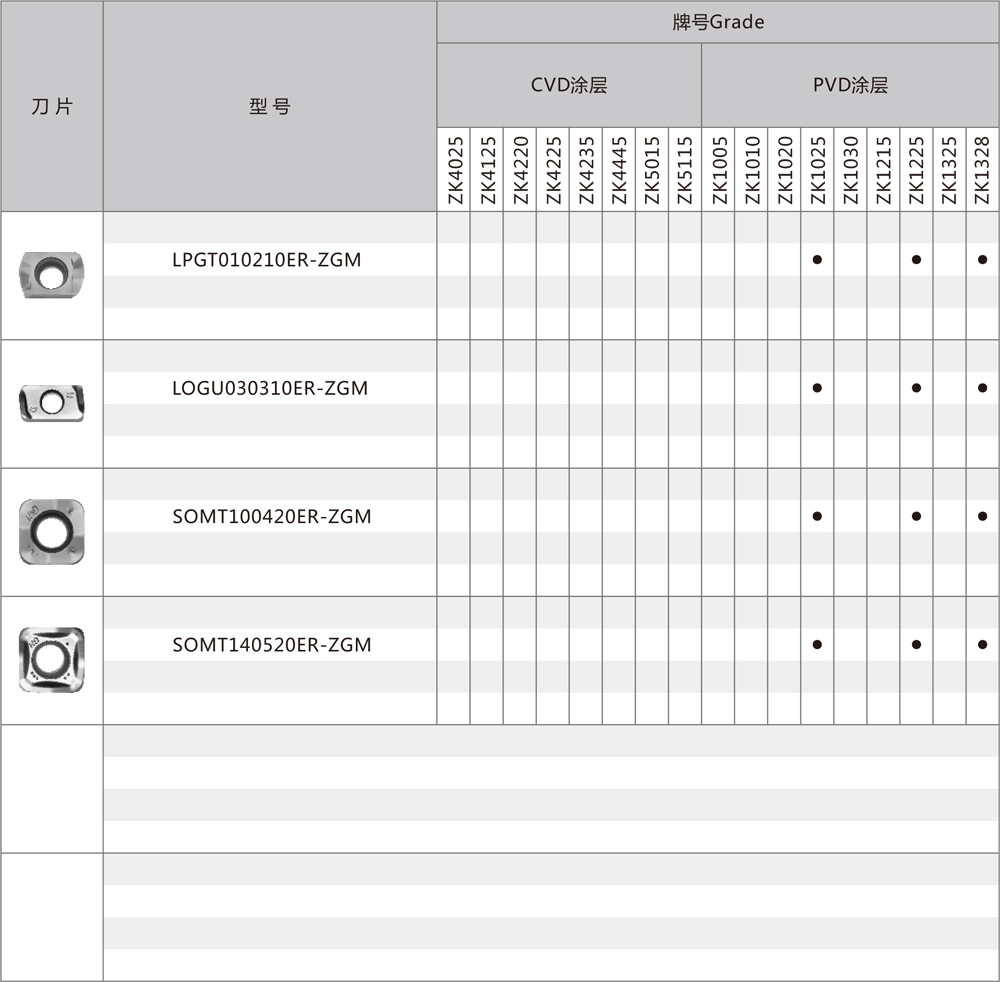This screenshot has width=1000, height=982.
Task: Click the 型号 column header
Action: pos(269,106)
